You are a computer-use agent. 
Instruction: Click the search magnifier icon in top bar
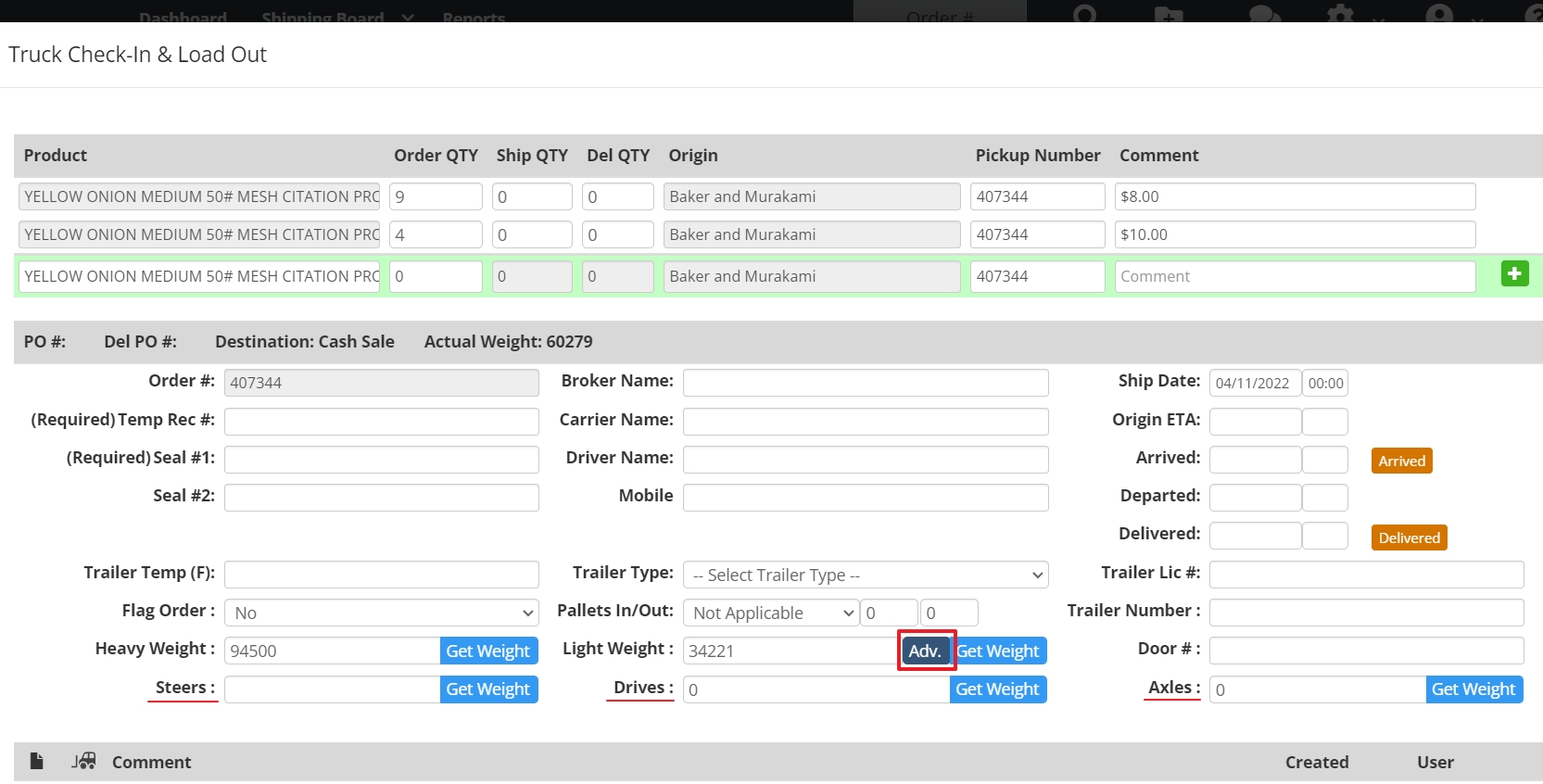pyautogui.click(x=1084, y=15)
